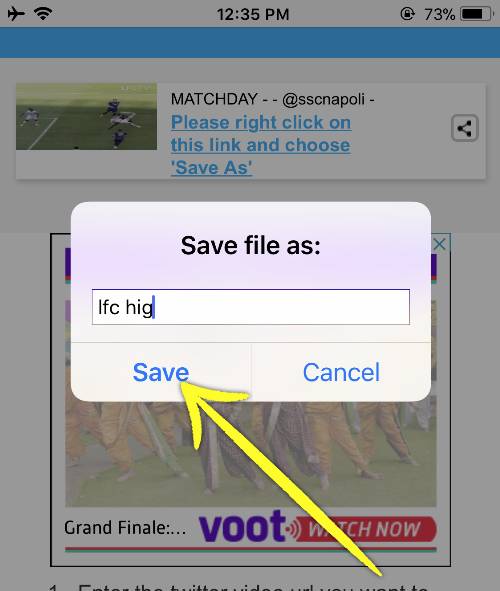
Task: Tap the Wi-Fi signal icon
Action: (43, 14)
